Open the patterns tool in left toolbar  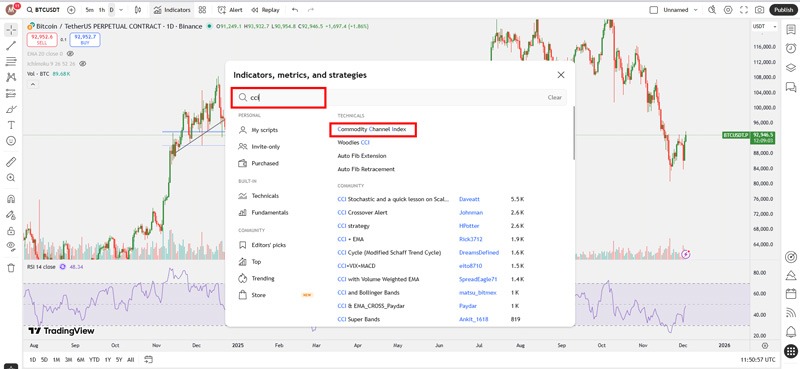click(x=11, y=77)
